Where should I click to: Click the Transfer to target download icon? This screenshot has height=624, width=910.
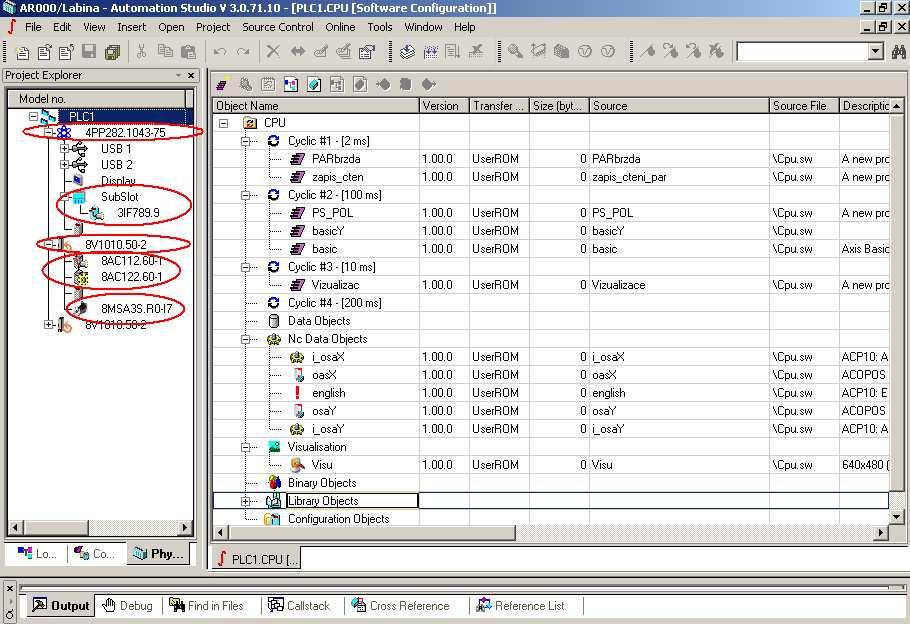(x=407, y=52)
